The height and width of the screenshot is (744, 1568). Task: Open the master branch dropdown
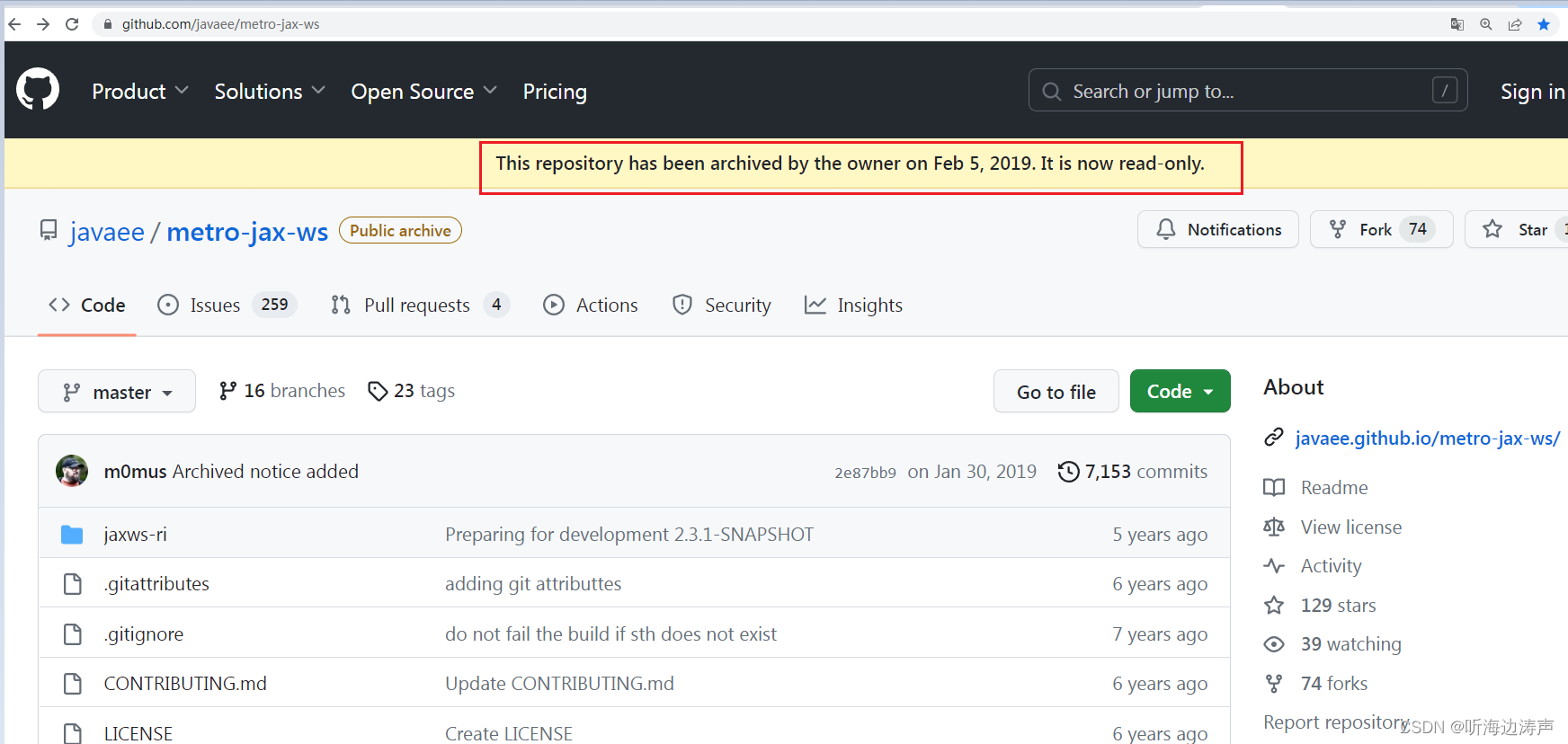(117, 391)
